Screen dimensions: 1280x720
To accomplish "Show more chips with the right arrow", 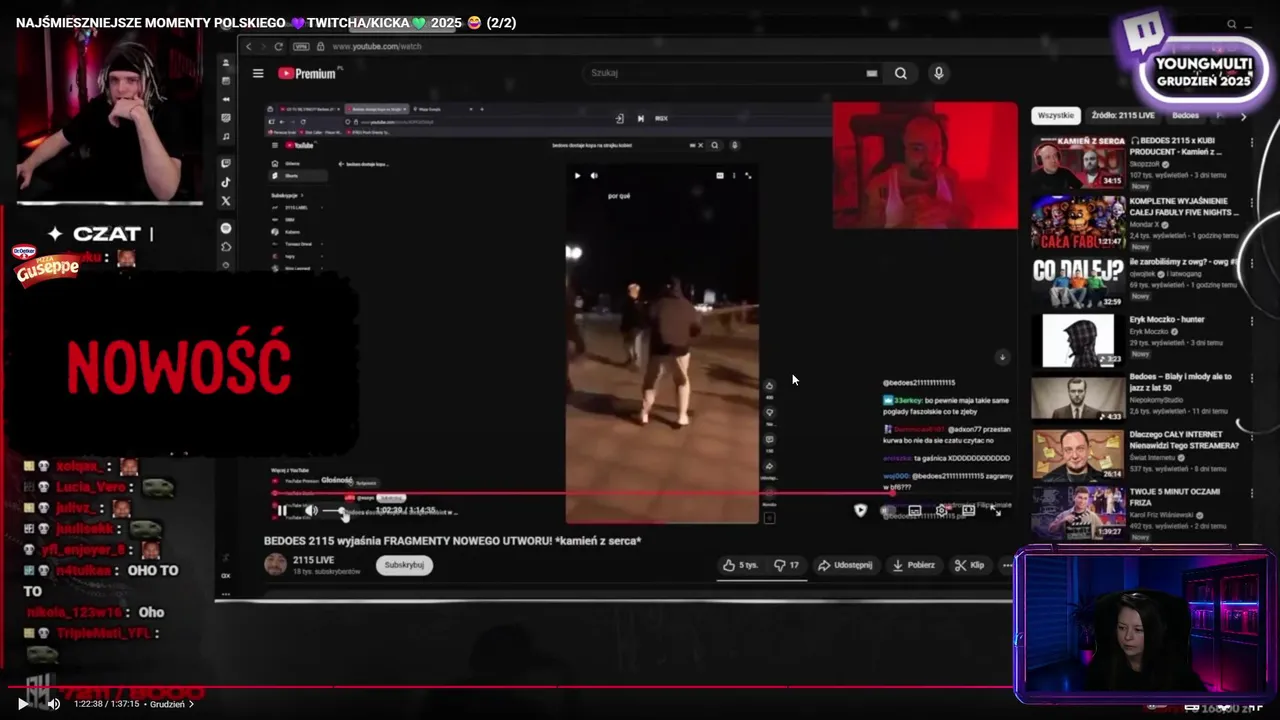I will coord(1243,116).
